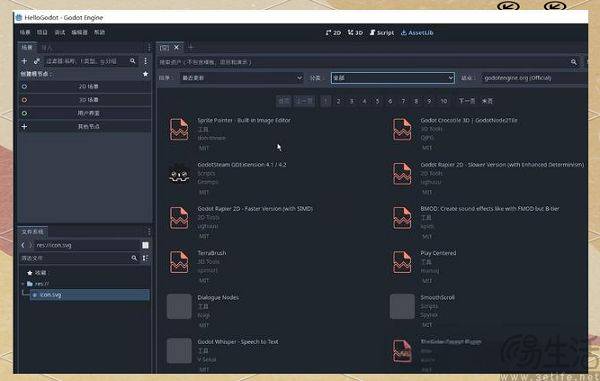Go to page 10 of assets
This screenshot has height=381, width=600.
443,101
